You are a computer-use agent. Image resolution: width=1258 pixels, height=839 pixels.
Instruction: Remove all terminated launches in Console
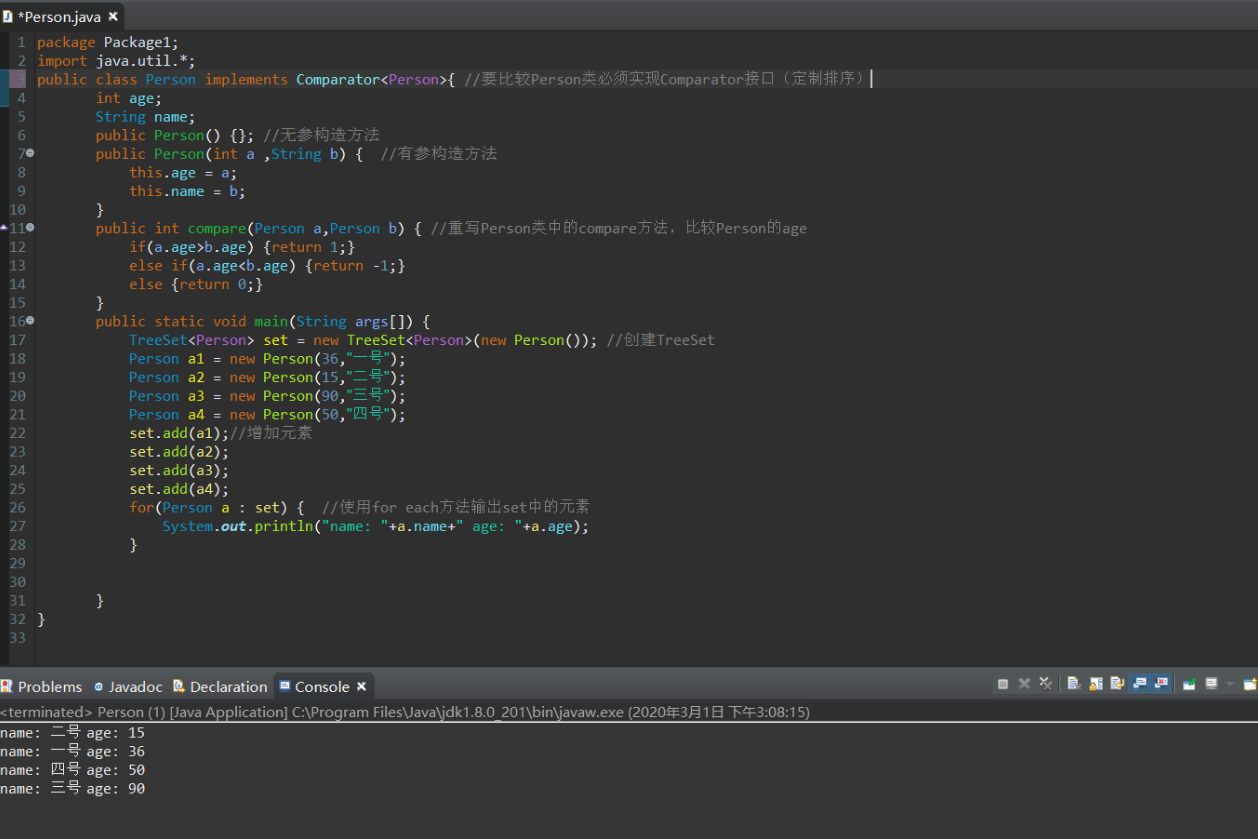1045,684
